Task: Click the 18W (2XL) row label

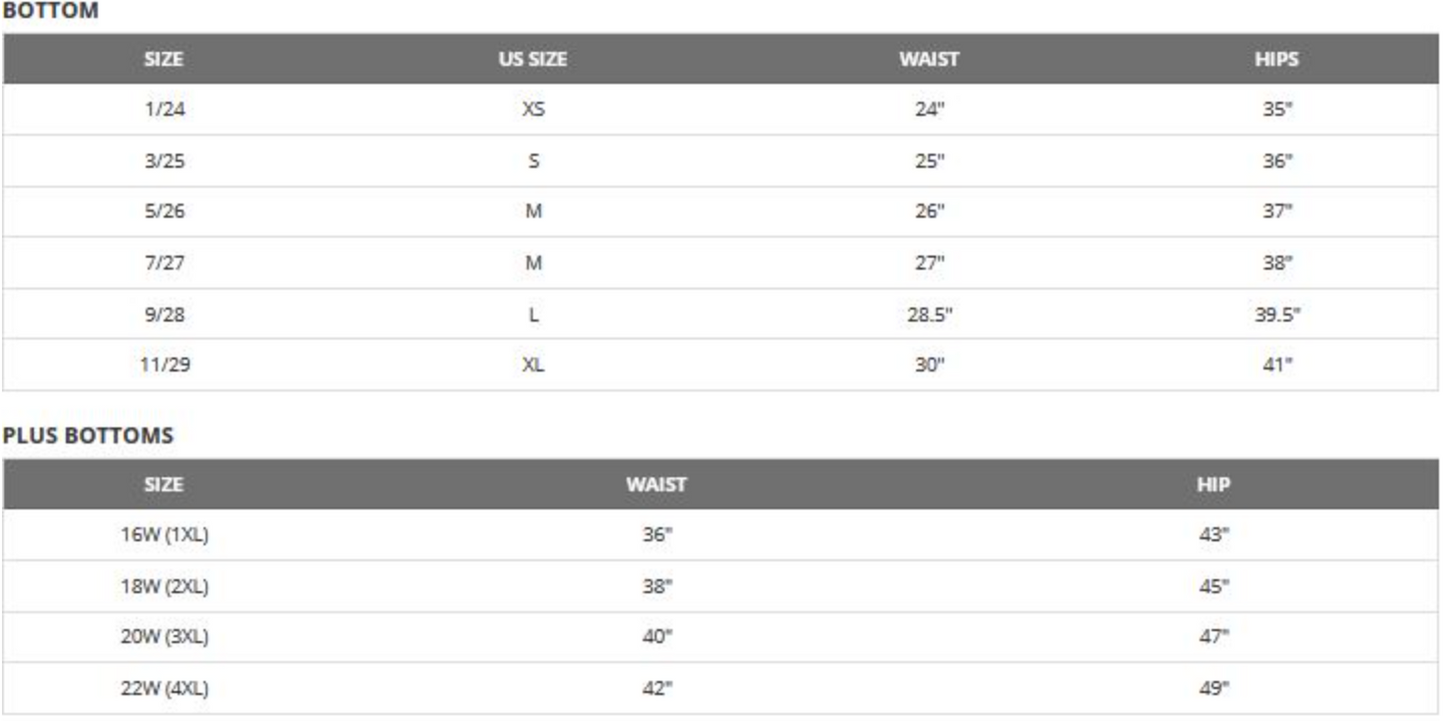Action: (x=164, y=587)
